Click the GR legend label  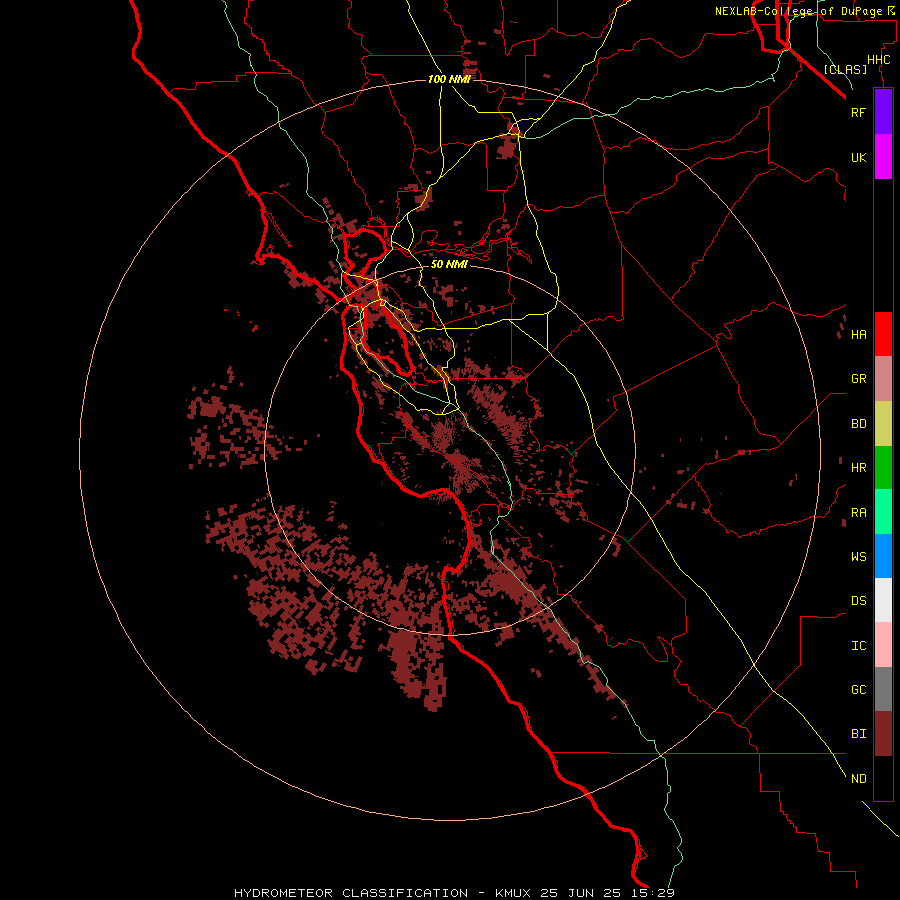[x=859, y=379]
